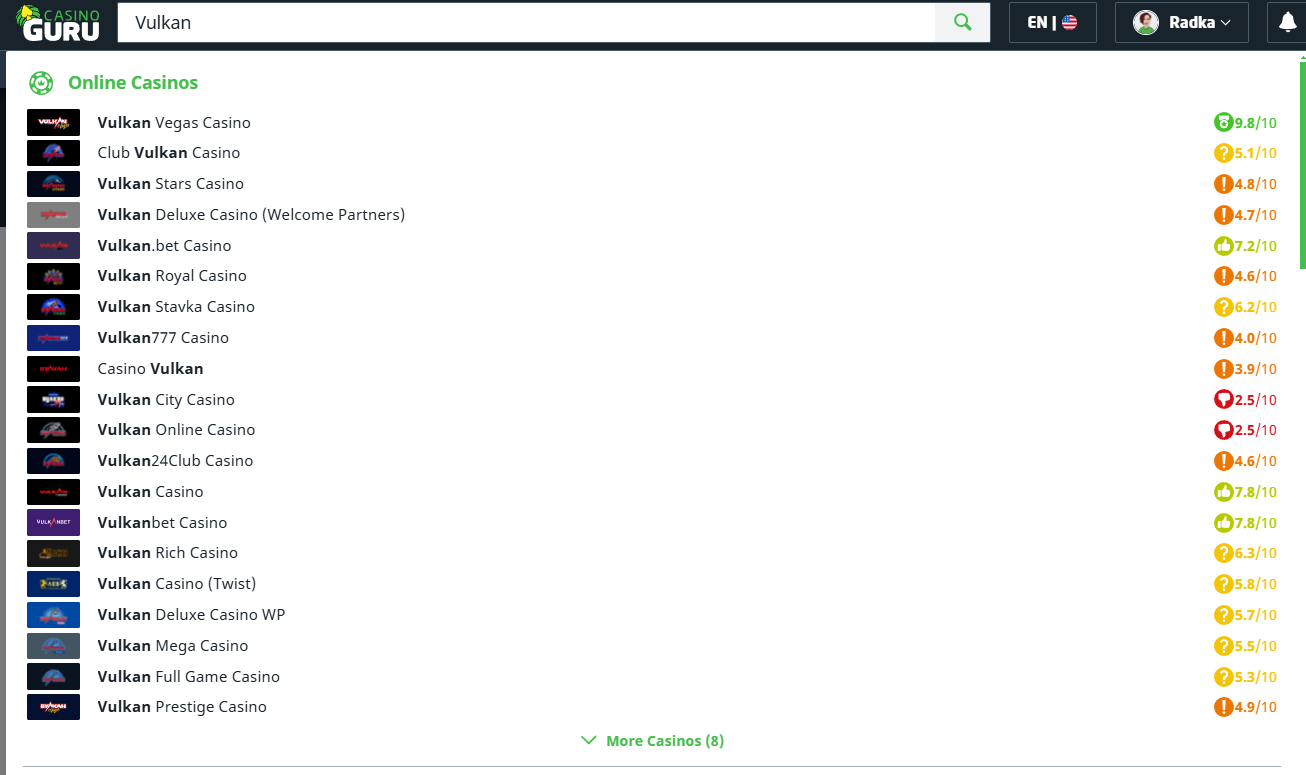Screen dimensions: 1306x775
Task: Expand More Casinos (8)
Action: point(652,741)
